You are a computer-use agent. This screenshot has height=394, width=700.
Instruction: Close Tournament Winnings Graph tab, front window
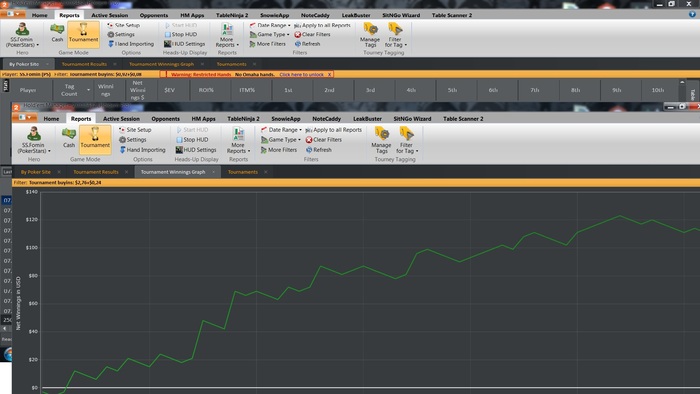(x=213, y=172)
